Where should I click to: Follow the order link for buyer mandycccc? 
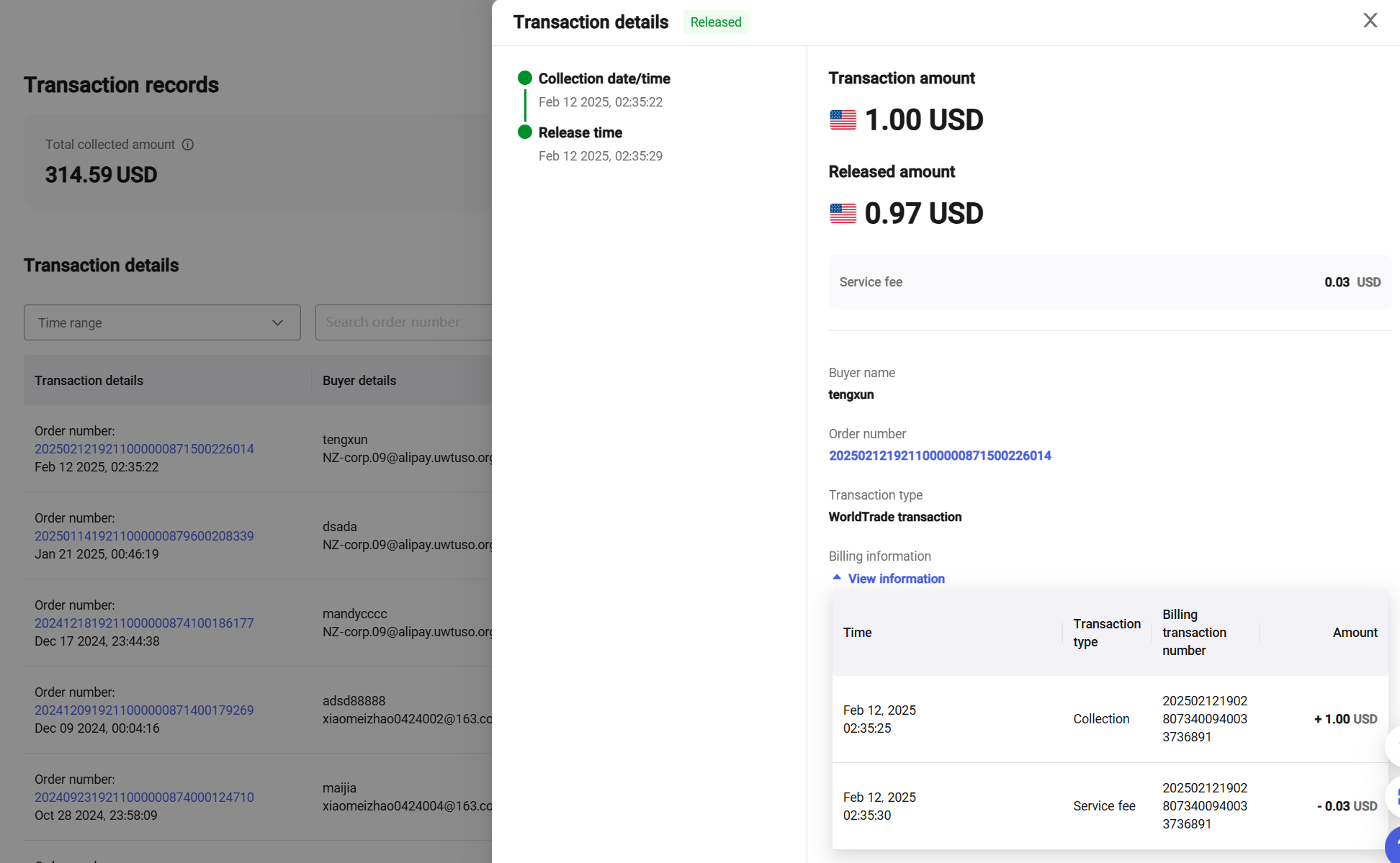coord(144,623)
